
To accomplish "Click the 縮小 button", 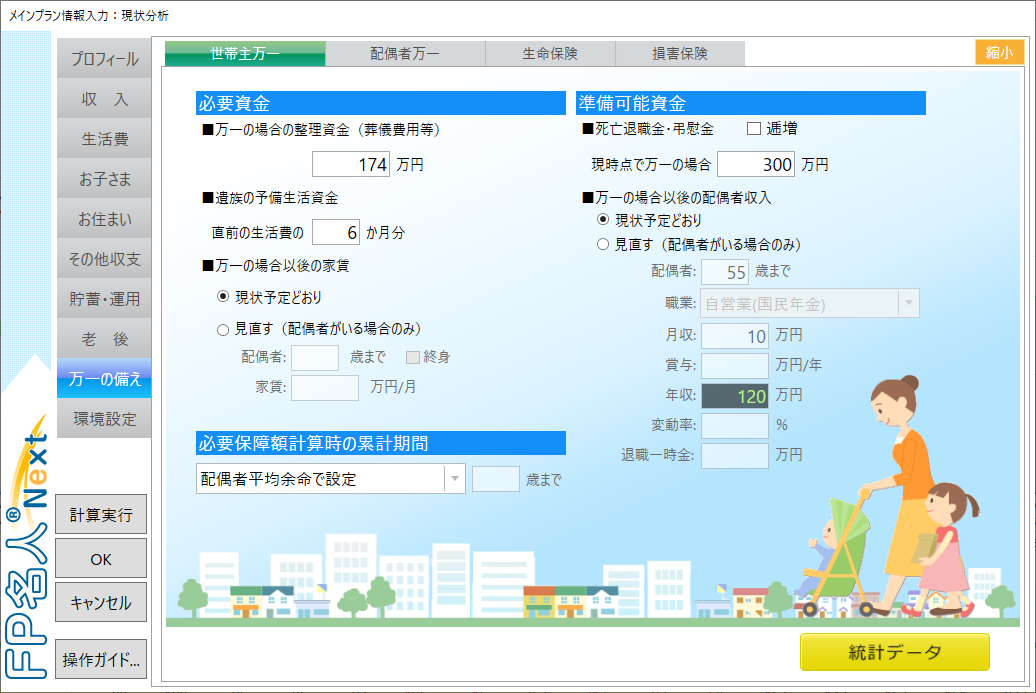I will [x=999, y=53].
